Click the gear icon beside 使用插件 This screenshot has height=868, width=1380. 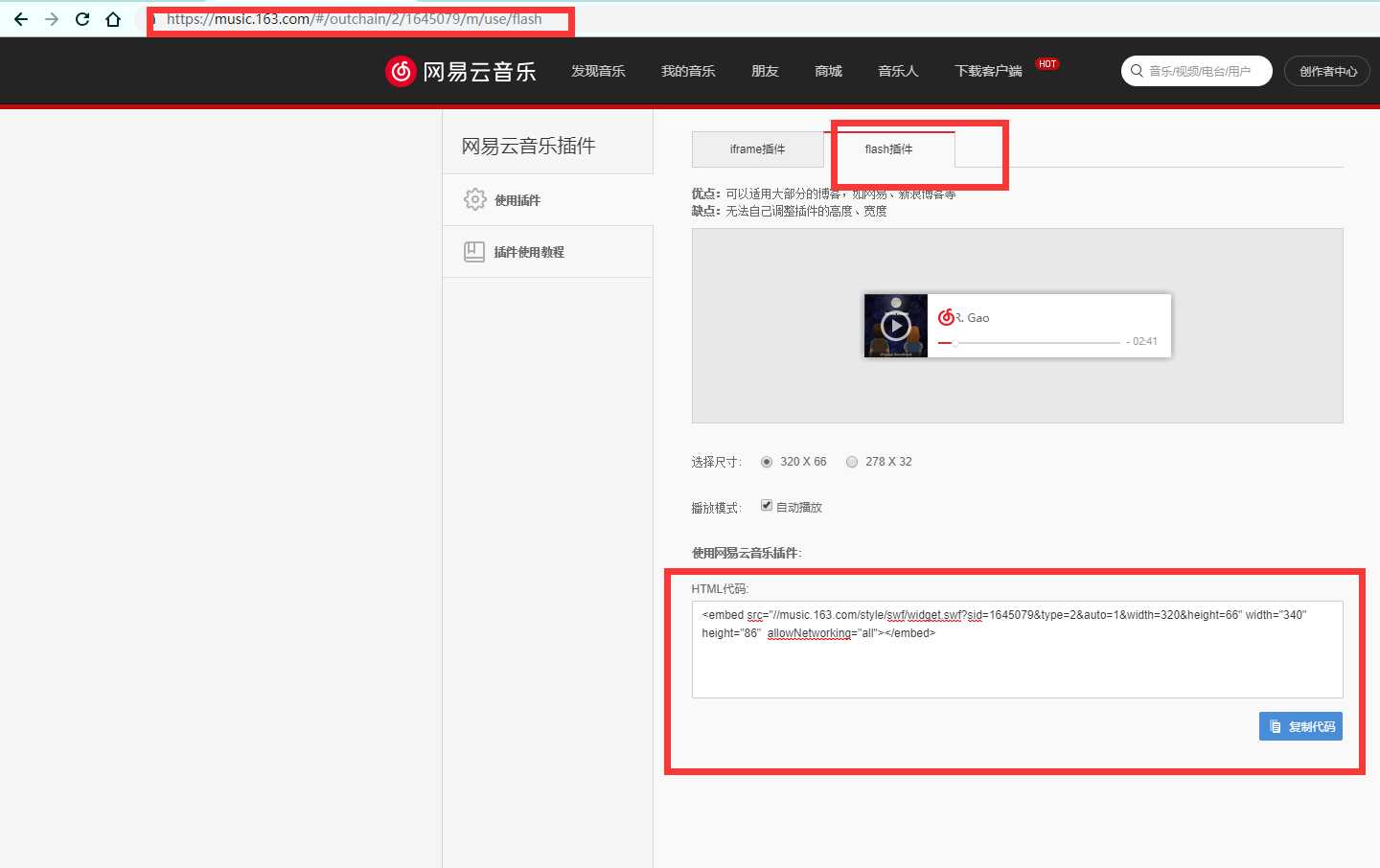(x=474, y=199)
